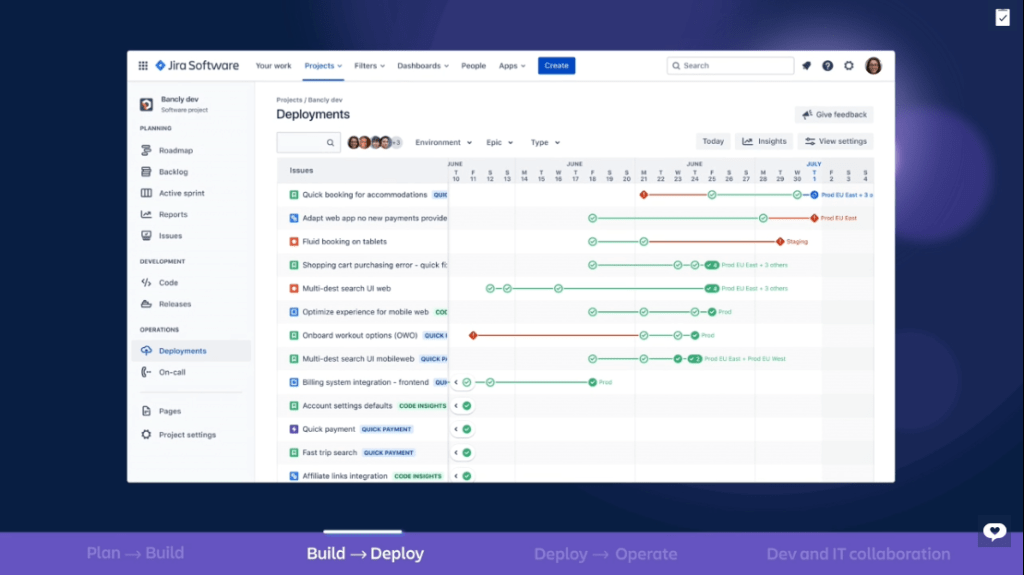Click the blue Create button

556,66
